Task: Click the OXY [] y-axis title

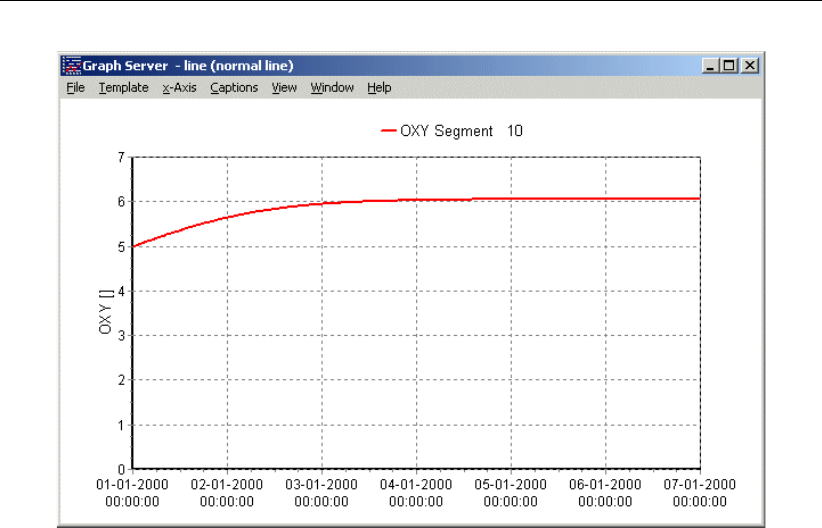Action: coord(105,311)
